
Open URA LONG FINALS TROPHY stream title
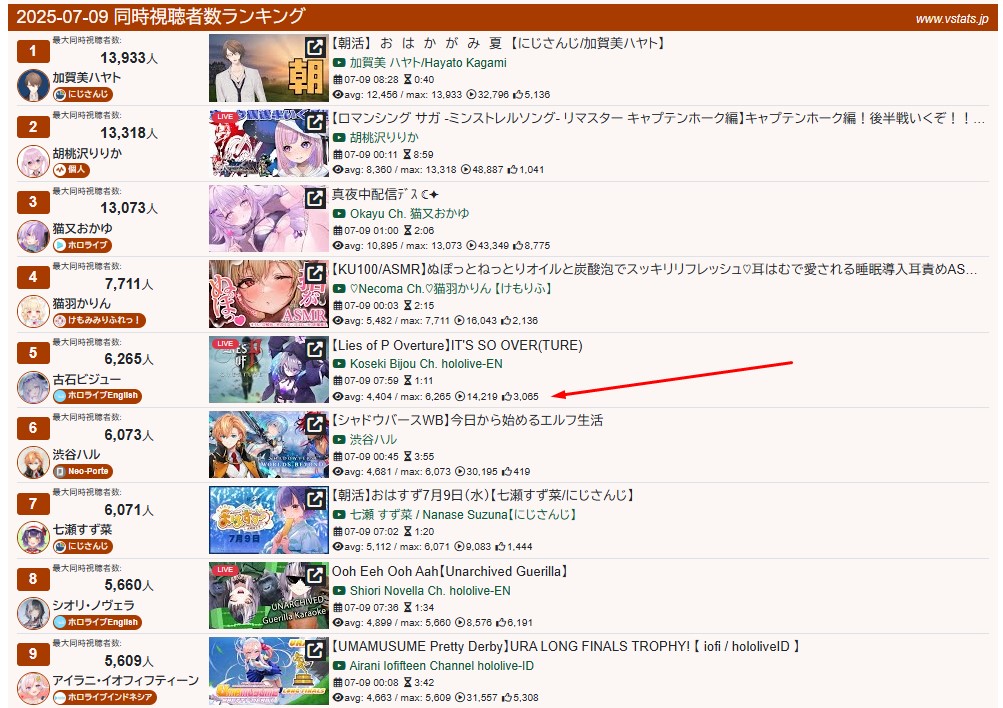[565, 647]
